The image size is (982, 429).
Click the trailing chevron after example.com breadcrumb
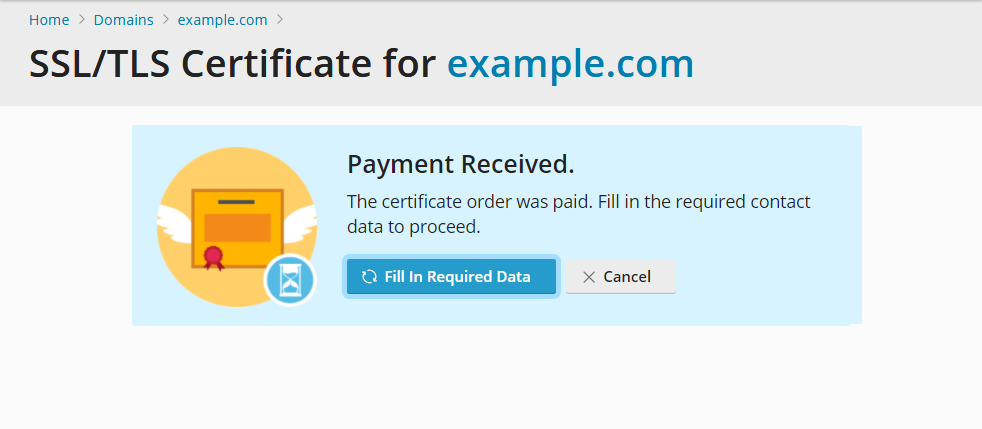280,19
